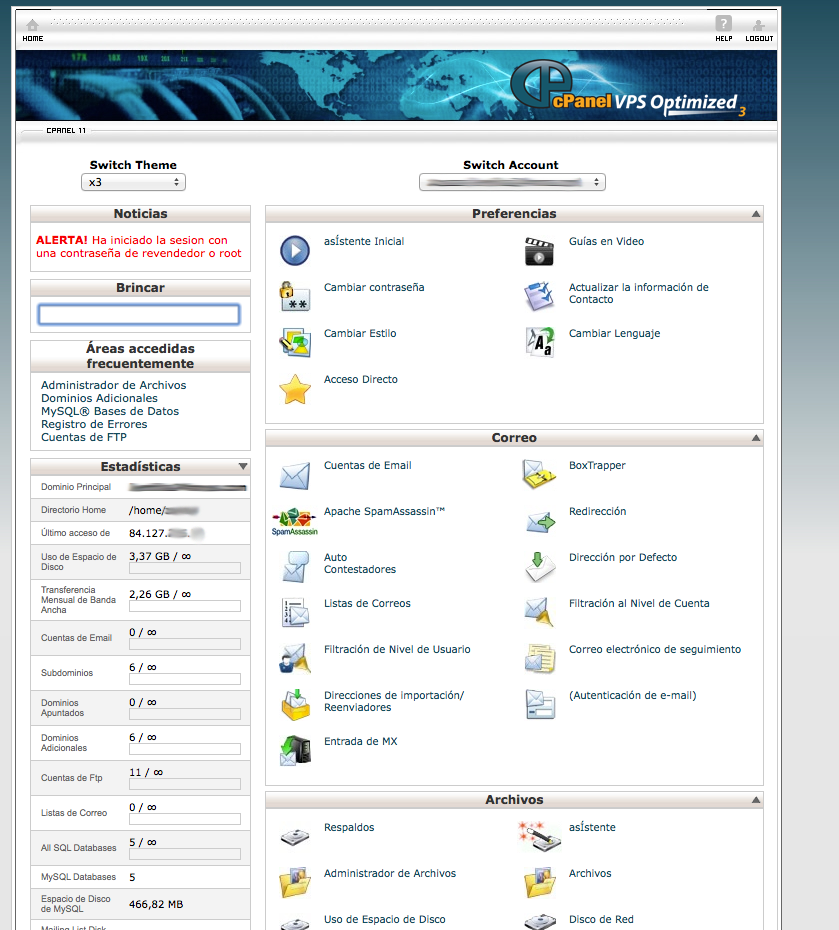Open the Switch Theme dropdown
Screen dimensions: 839x930
[x=133, y=183]
